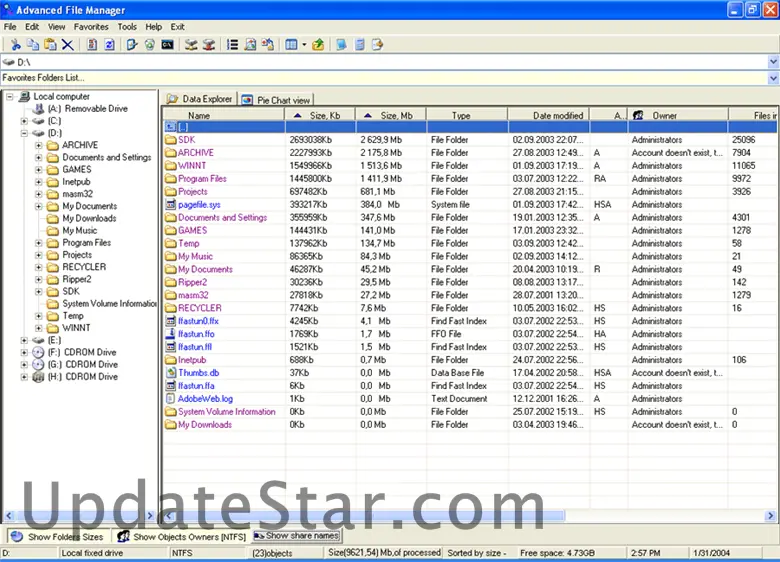Expand the (C:) drive tree node
The image size is (780, 562).
coord(24,121)
